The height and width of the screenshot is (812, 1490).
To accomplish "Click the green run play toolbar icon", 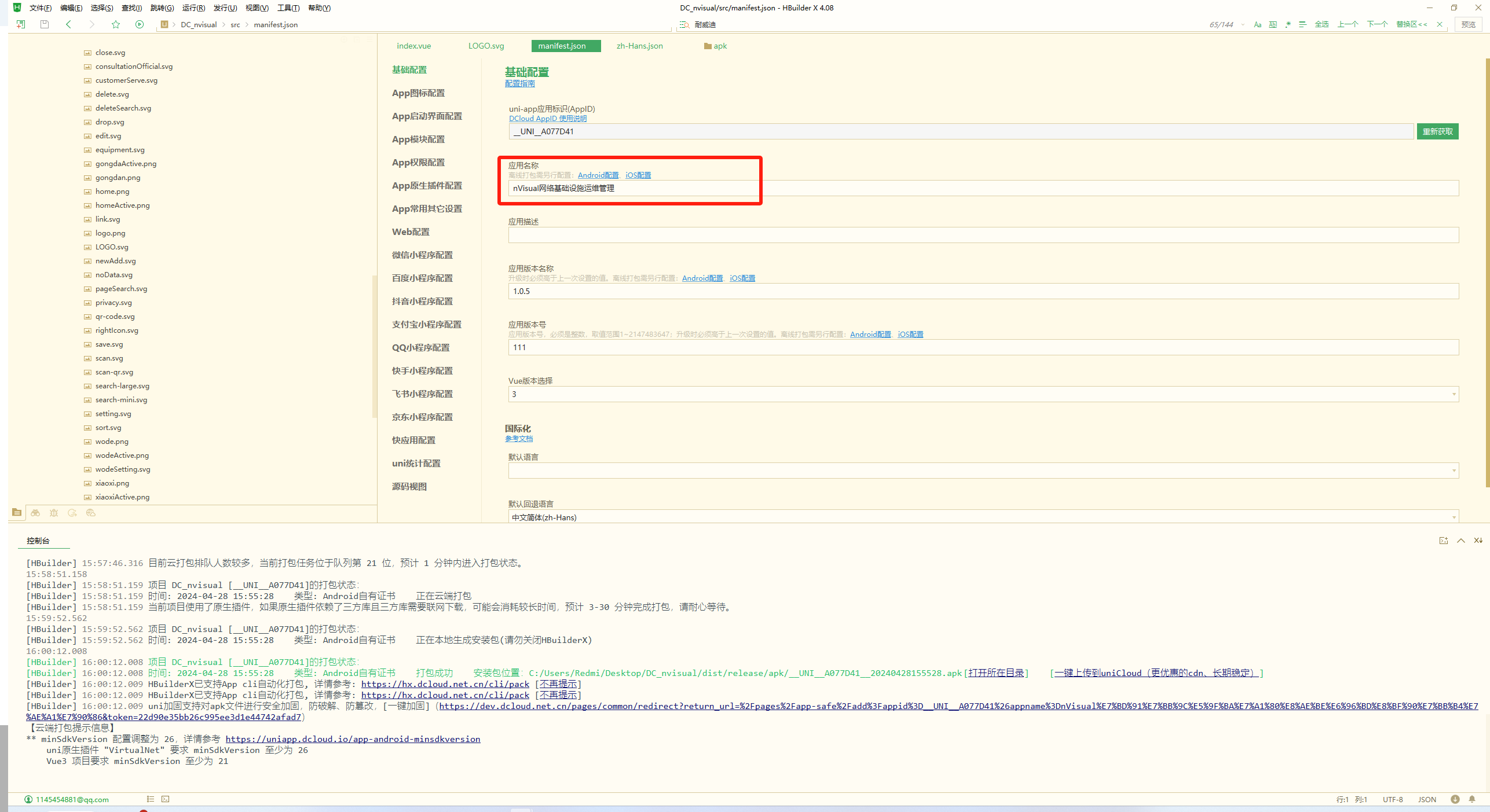I will click(140, 24).
